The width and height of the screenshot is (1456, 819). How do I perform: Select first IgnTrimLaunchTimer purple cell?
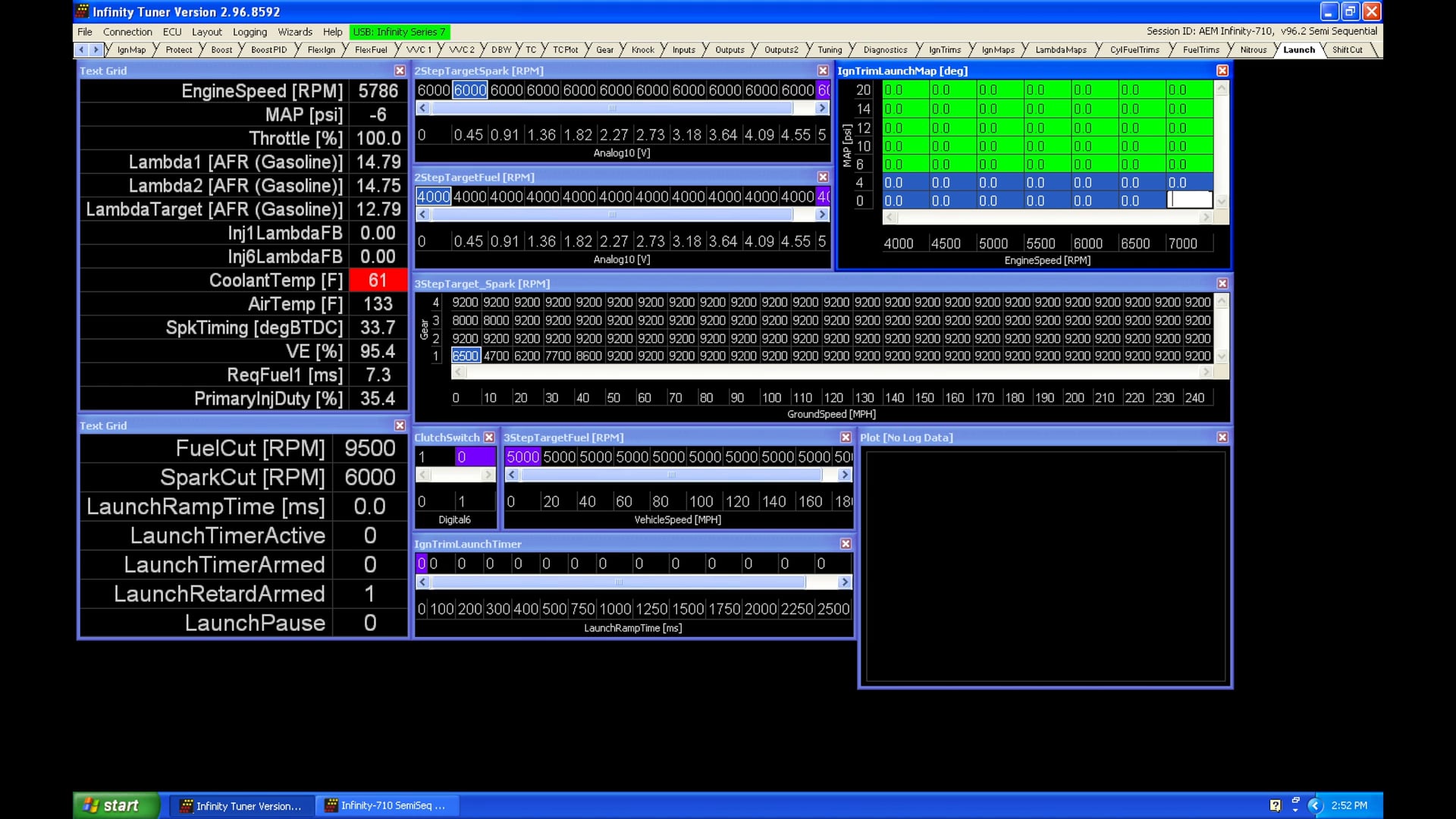421,563
